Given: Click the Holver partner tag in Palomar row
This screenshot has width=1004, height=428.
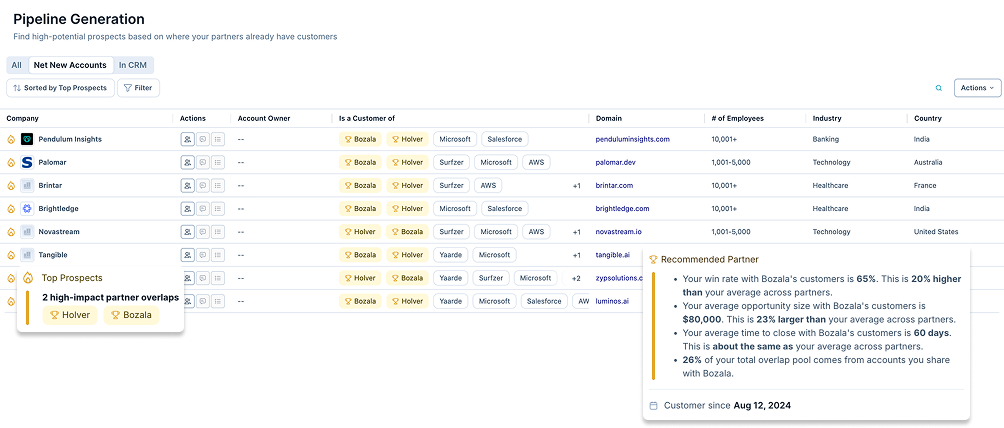Looking at the screenshot, I should point(407,162).
